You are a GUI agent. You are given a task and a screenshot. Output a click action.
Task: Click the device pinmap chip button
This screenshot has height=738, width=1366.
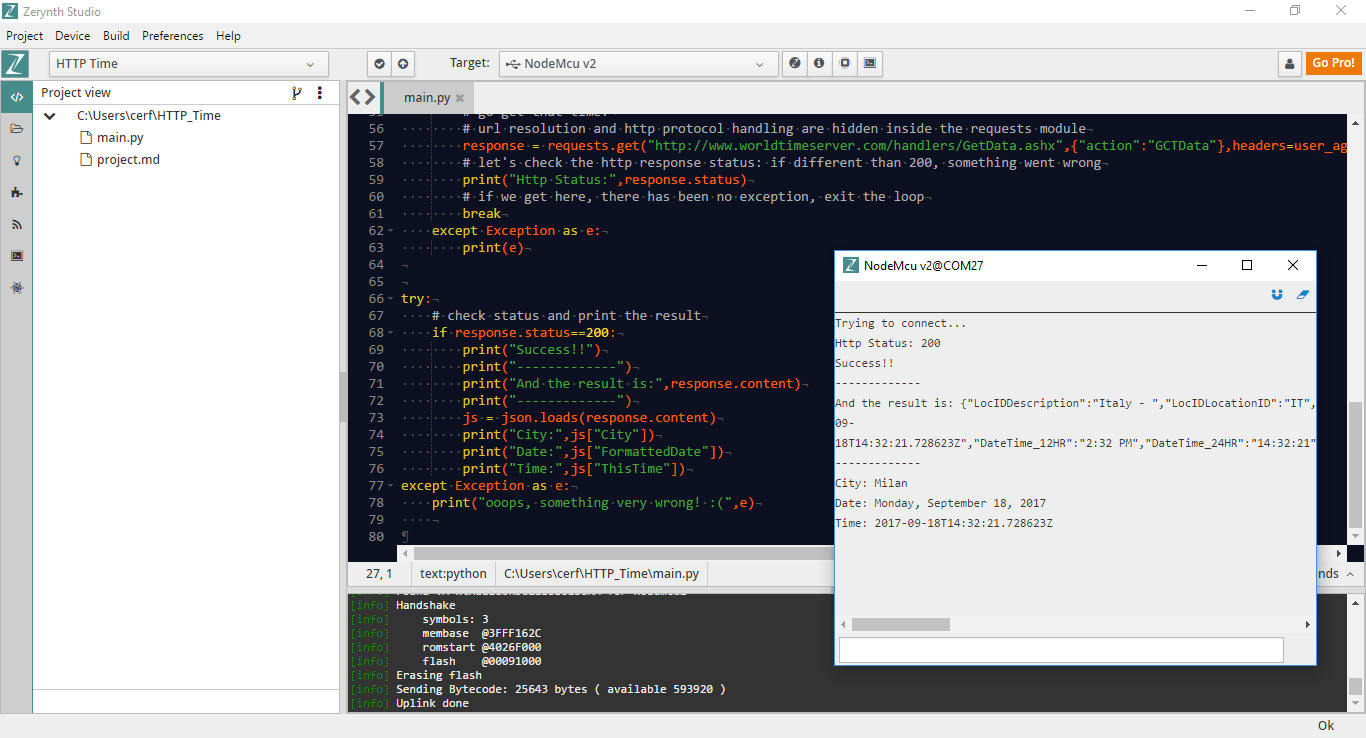(x=845, y=64)
